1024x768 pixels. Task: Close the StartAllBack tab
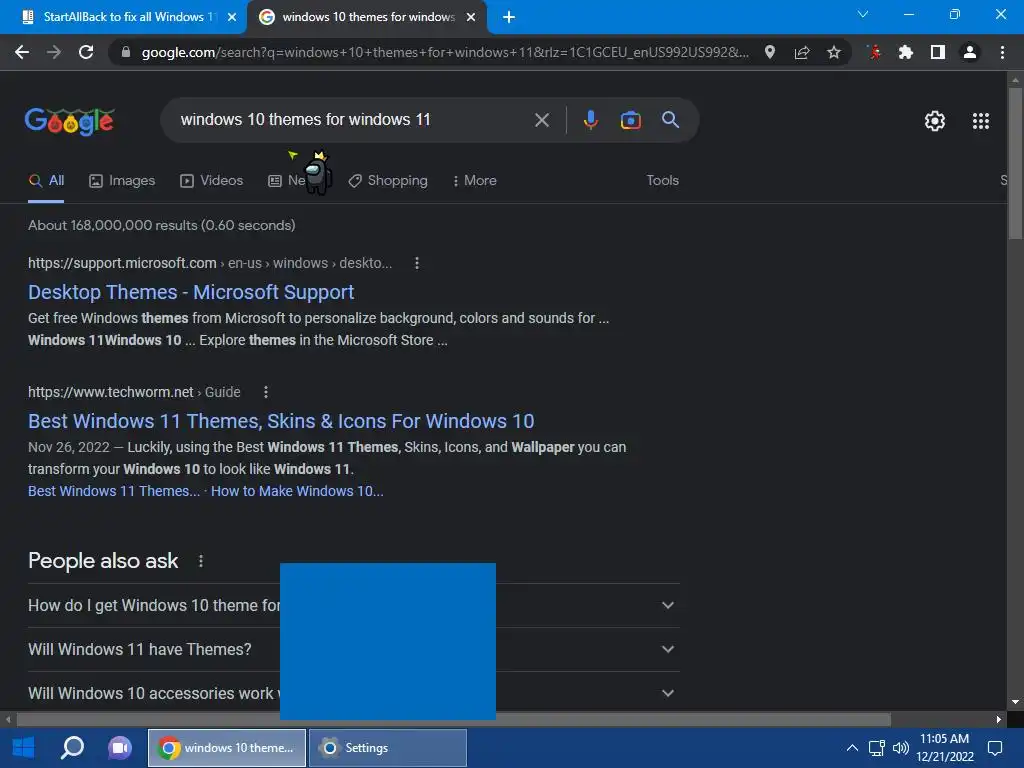coord(232,17)
